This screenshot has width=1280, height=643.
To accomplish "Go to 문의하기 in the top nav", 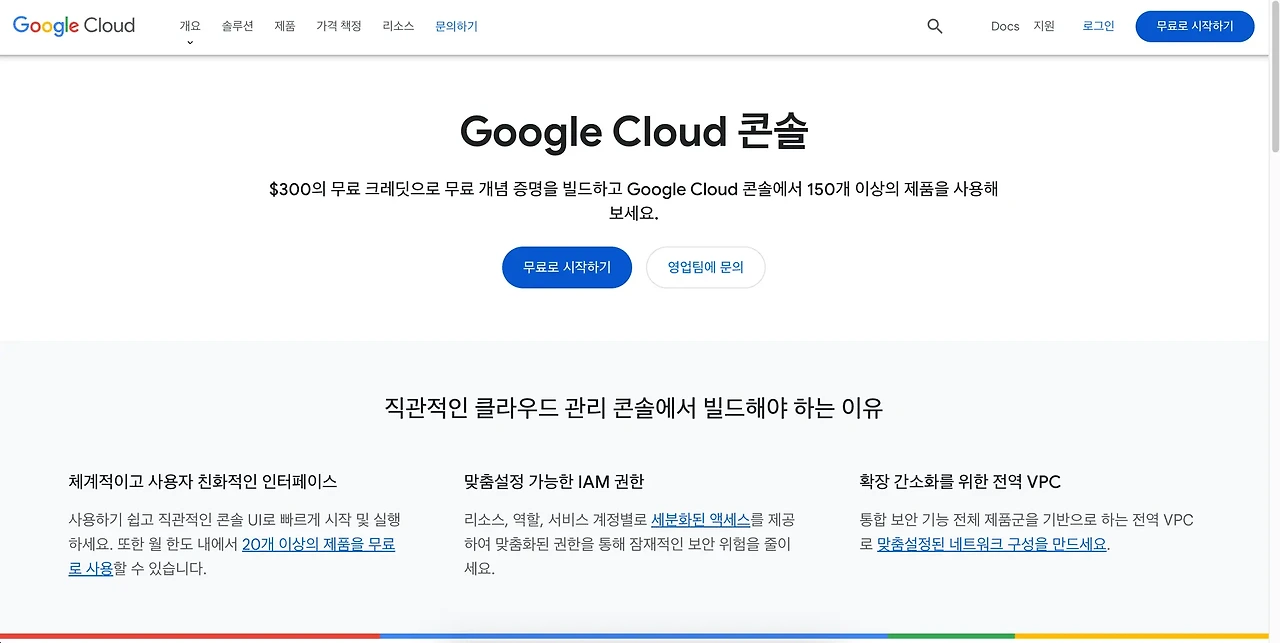I will (x=457, y=26).
